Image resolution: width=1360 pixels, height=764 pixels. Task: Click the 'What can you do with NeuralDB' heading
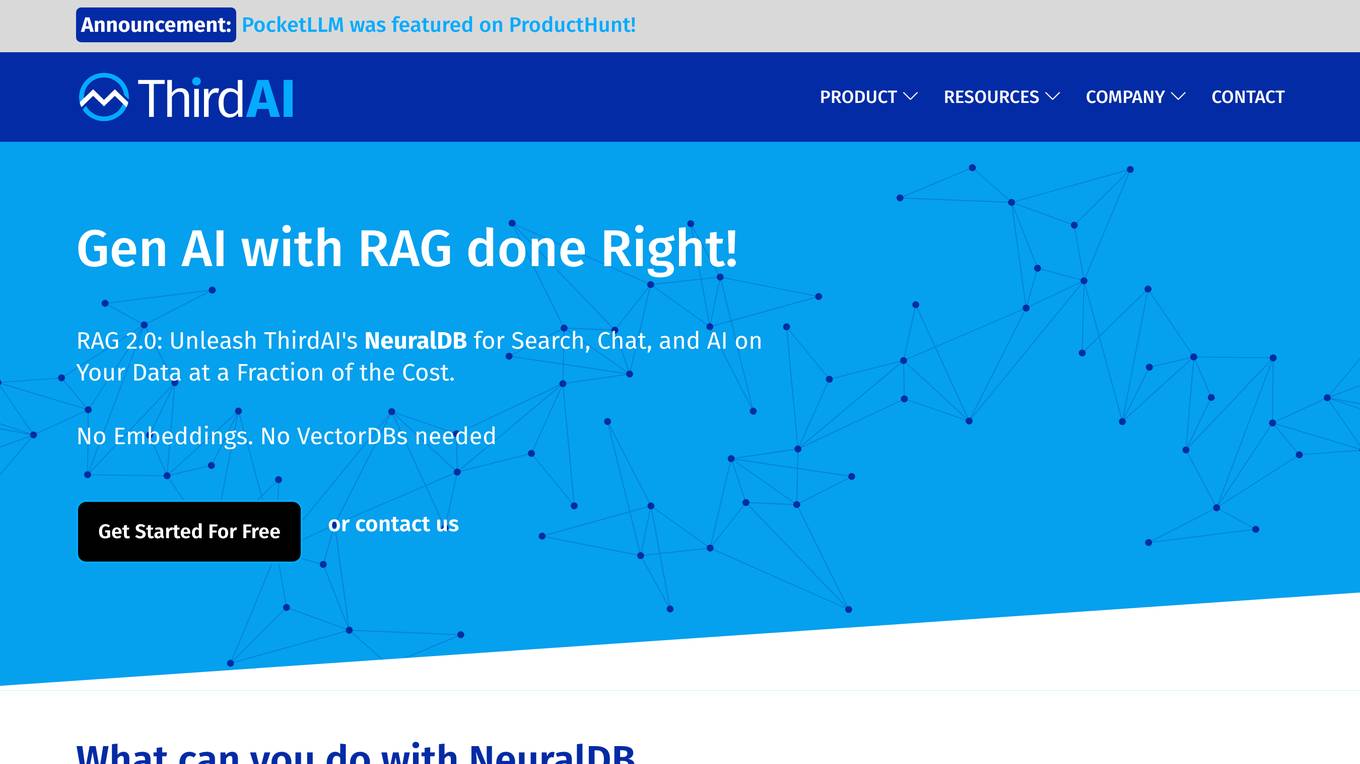click(x=356, y=752)
